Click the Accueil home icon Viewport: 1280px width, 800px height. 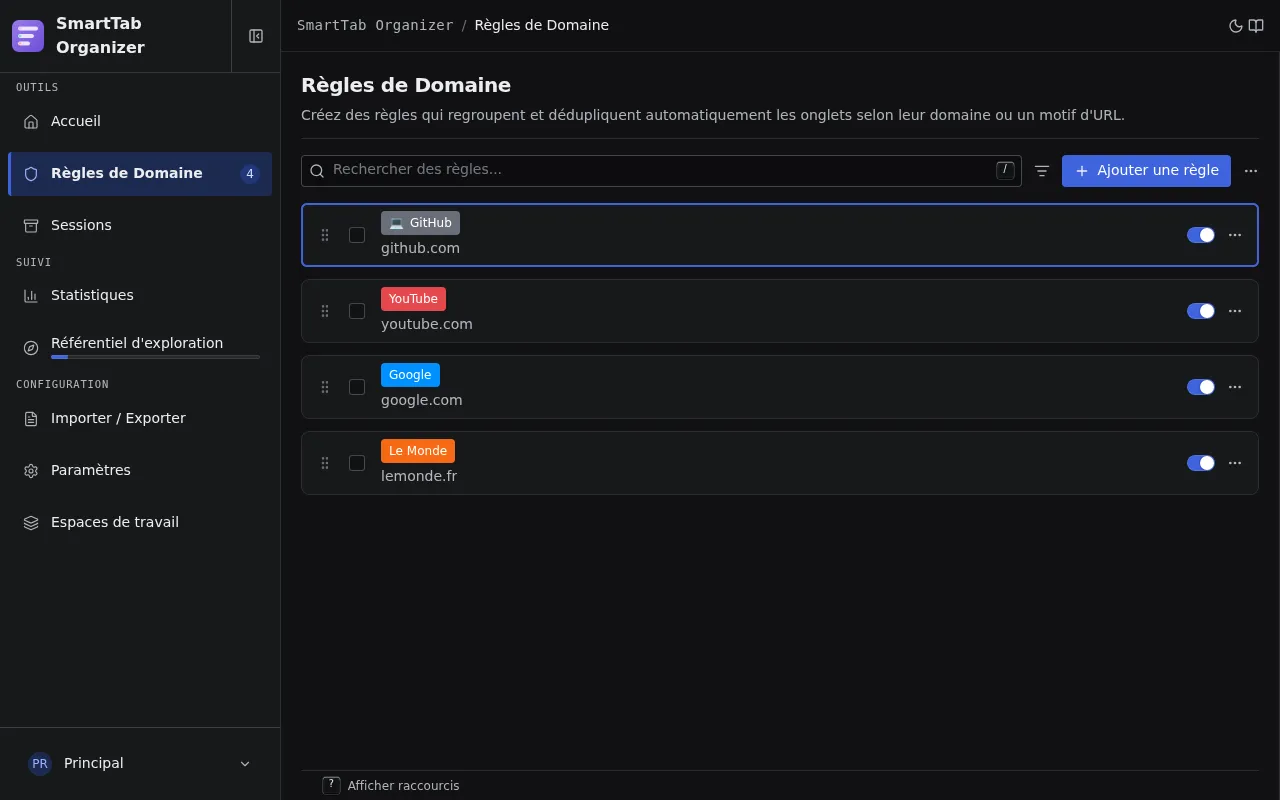[x=31, y=122]
